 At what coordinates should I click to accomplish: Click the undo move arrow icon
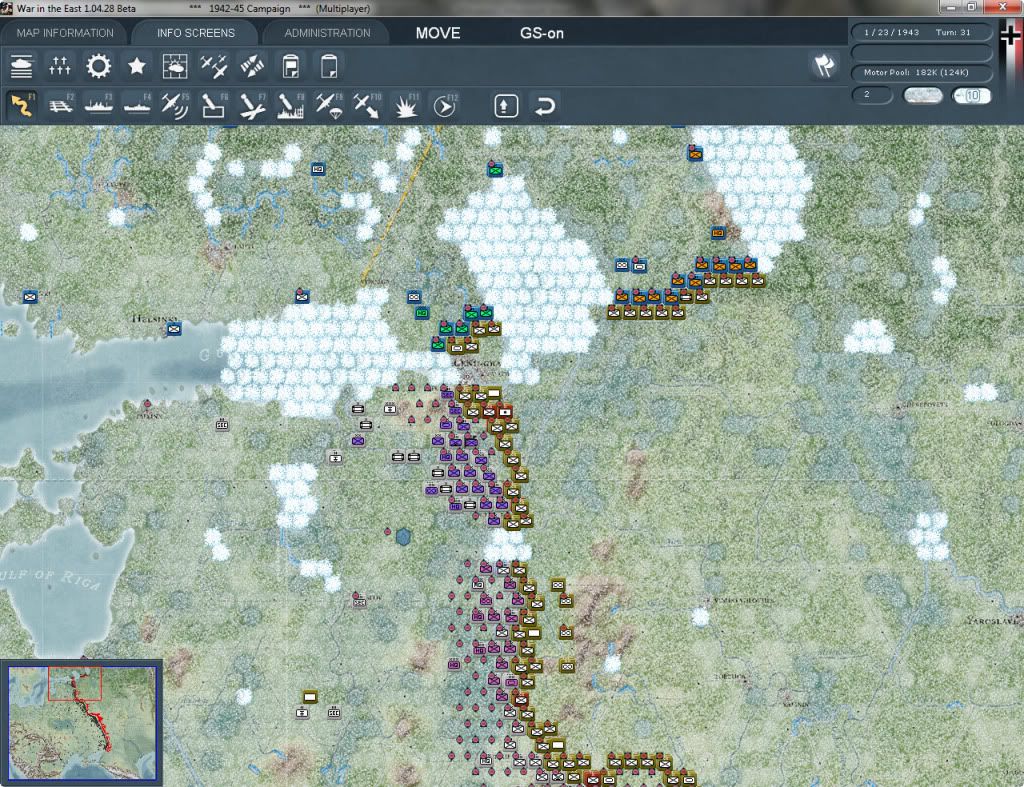click(545, 106)
